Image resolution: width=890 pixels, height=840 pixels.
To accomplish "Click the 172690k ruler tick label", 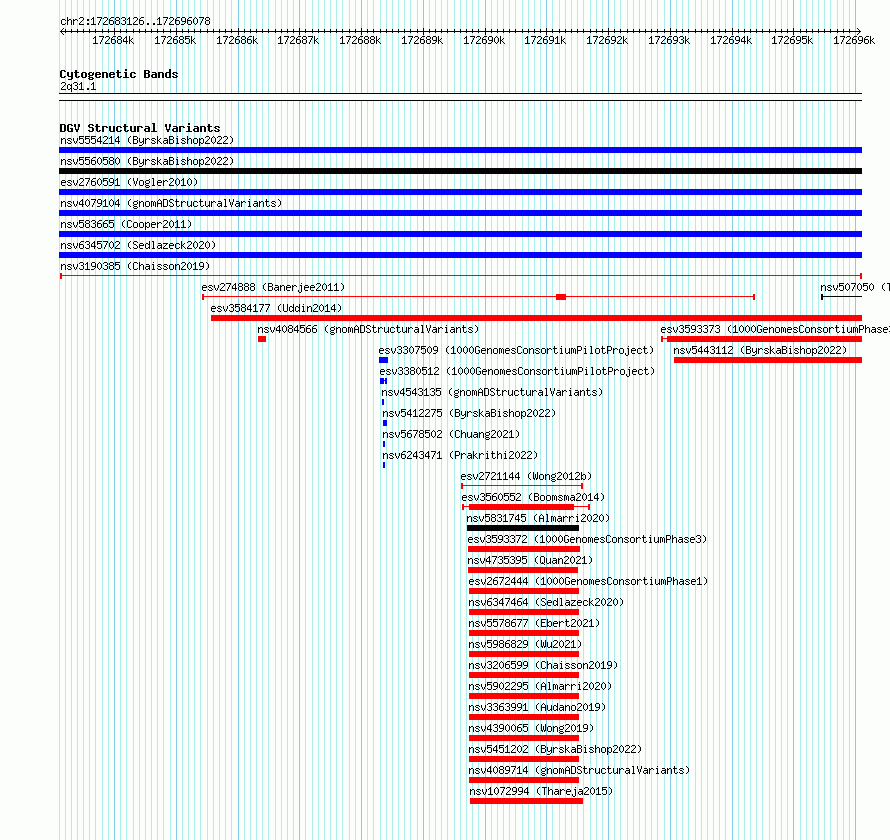I will (x=484, y=40).
